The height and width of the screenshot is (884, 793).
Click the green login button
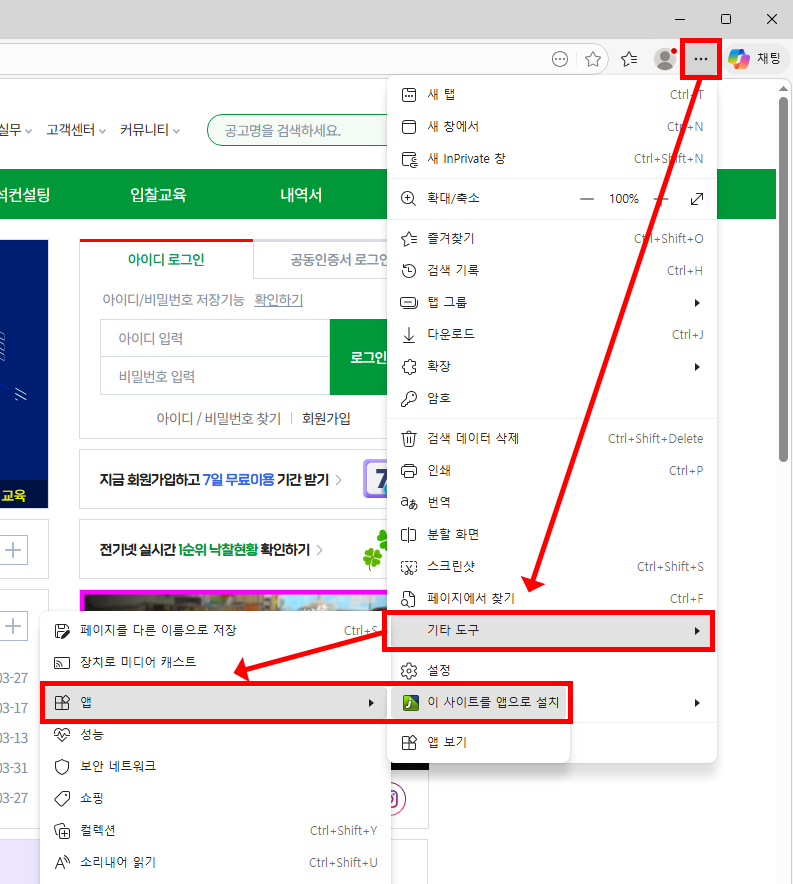coord(360,357)
